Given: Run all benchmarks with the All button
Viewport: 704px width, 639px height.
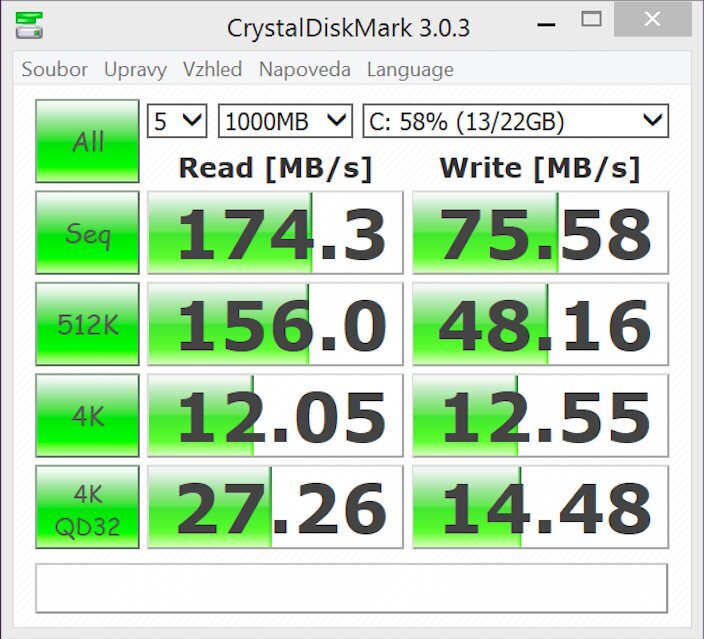Looking at the screenshot, I should tap(87, 141).
